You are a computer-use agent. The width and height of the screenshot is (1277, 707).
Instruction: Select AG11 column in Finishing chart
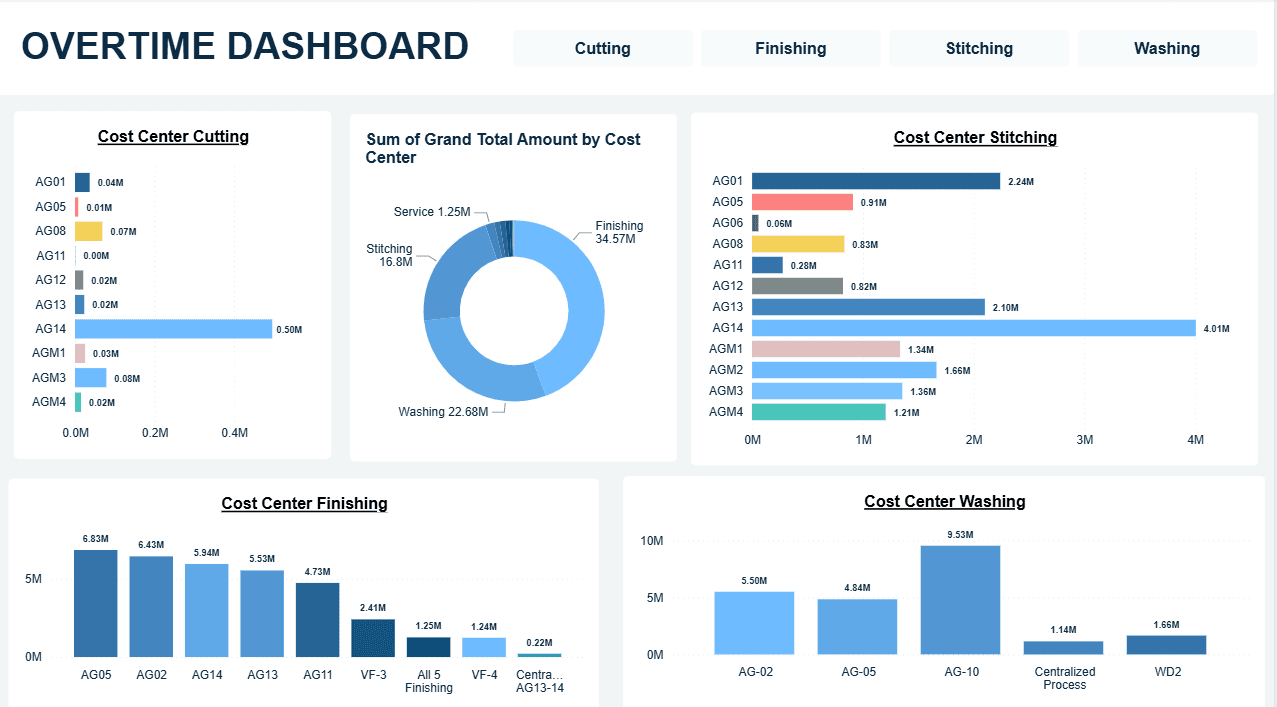318,620
